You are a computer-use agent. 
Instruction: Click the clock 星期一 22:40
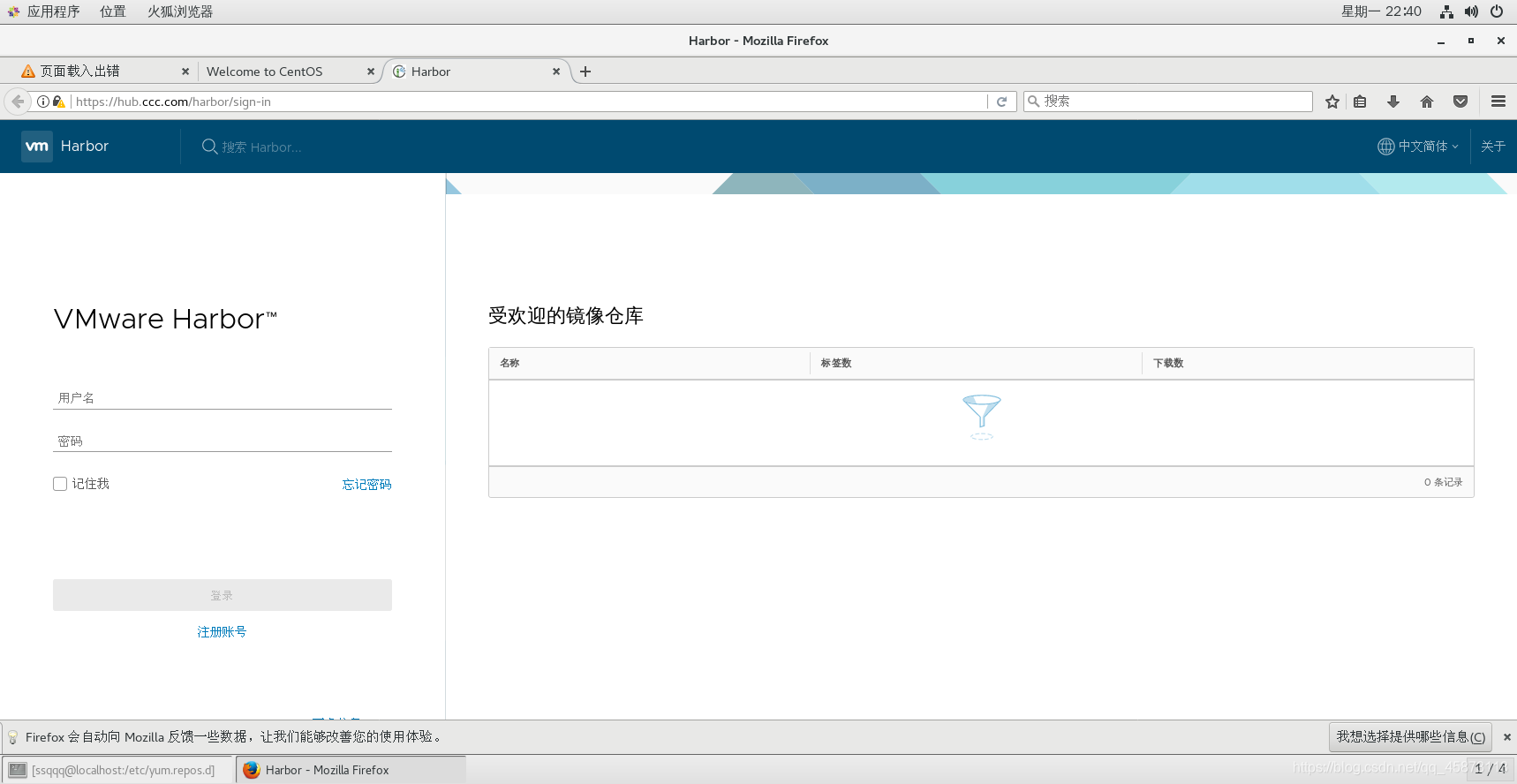(x=1381, y=11)
